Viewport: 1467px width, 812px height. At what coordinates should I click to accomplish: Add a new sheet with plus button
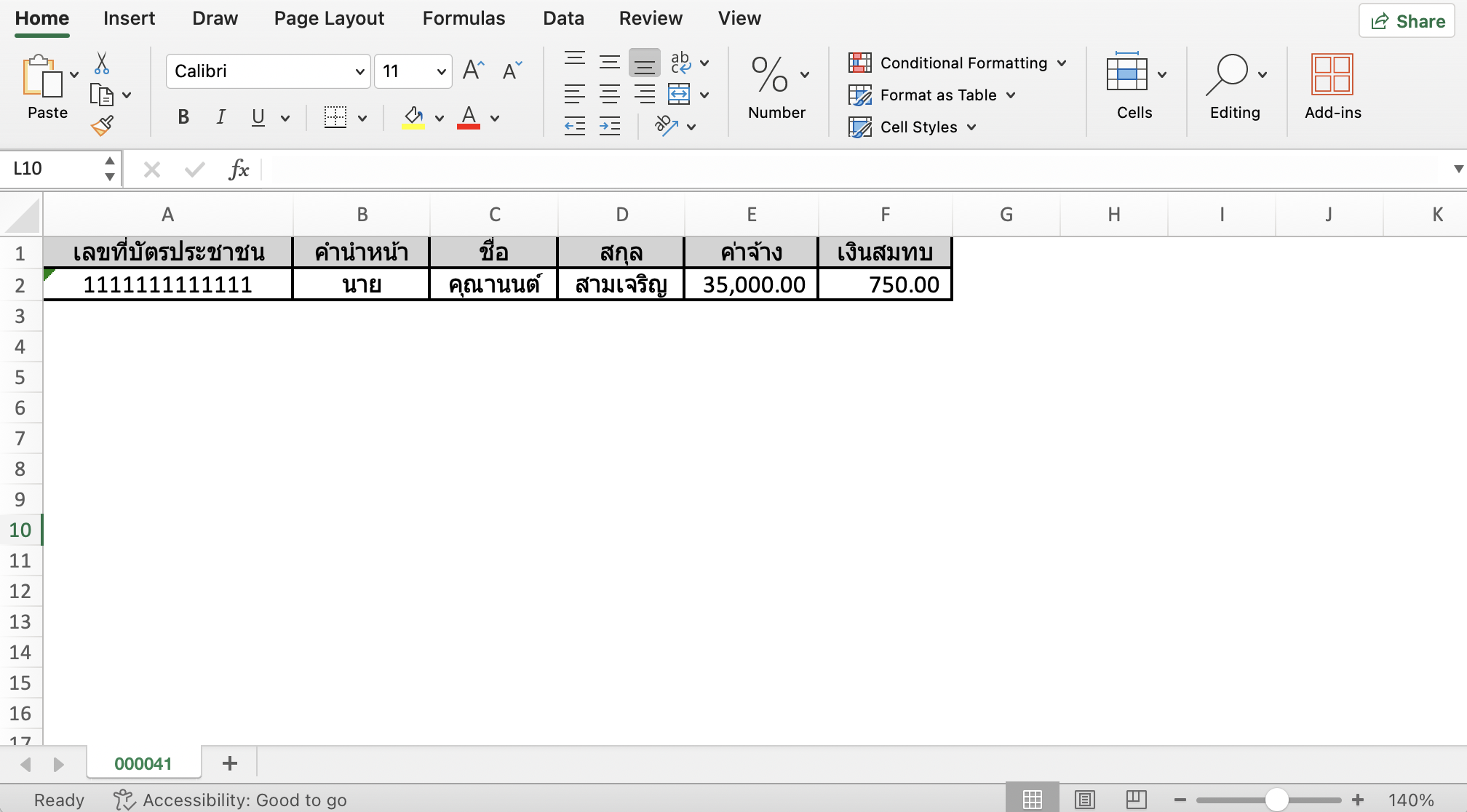click(x=230, y=763)
